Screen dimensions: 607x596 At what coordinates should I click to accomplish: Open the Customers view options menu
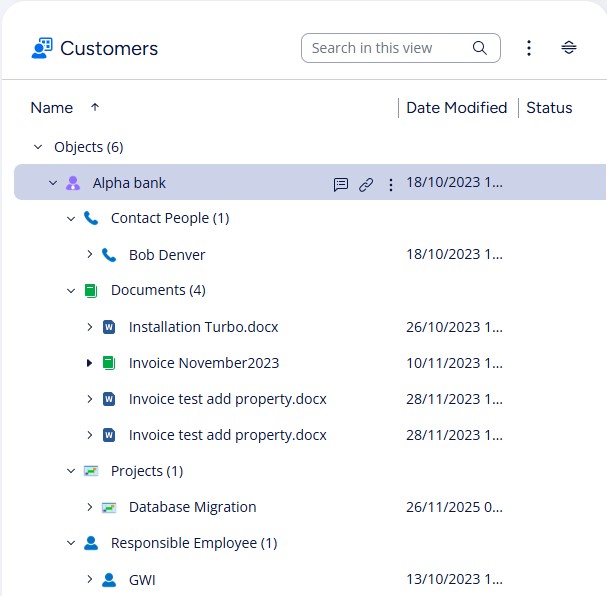pyautogui.click(x=529, y=48)
